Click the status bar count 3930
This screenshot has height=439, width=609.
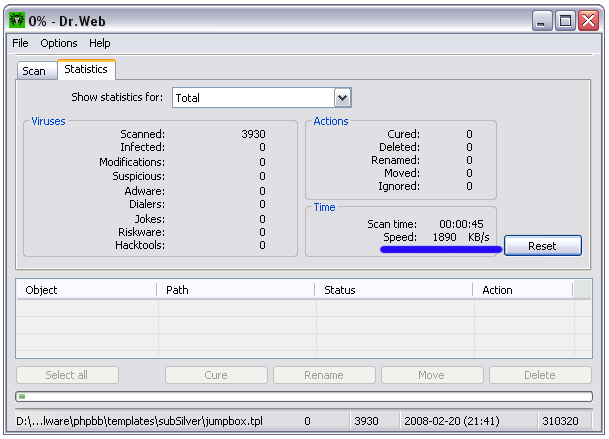click(366, 421)
